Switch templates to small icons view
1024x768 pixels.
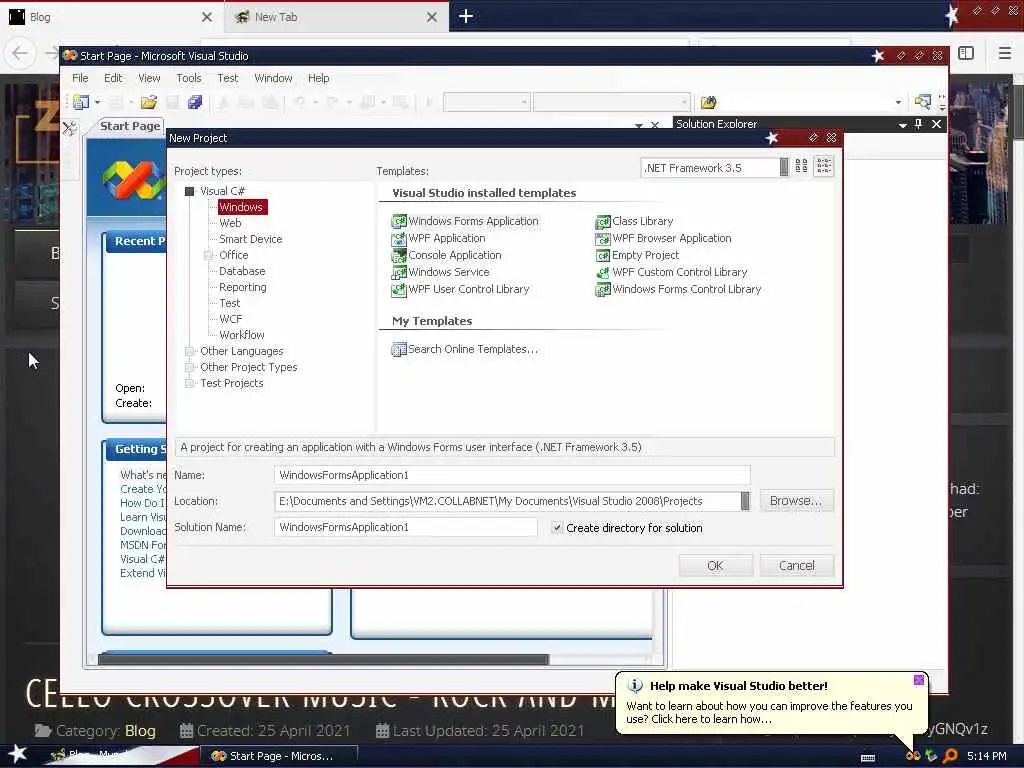click(x=824, y=167)
